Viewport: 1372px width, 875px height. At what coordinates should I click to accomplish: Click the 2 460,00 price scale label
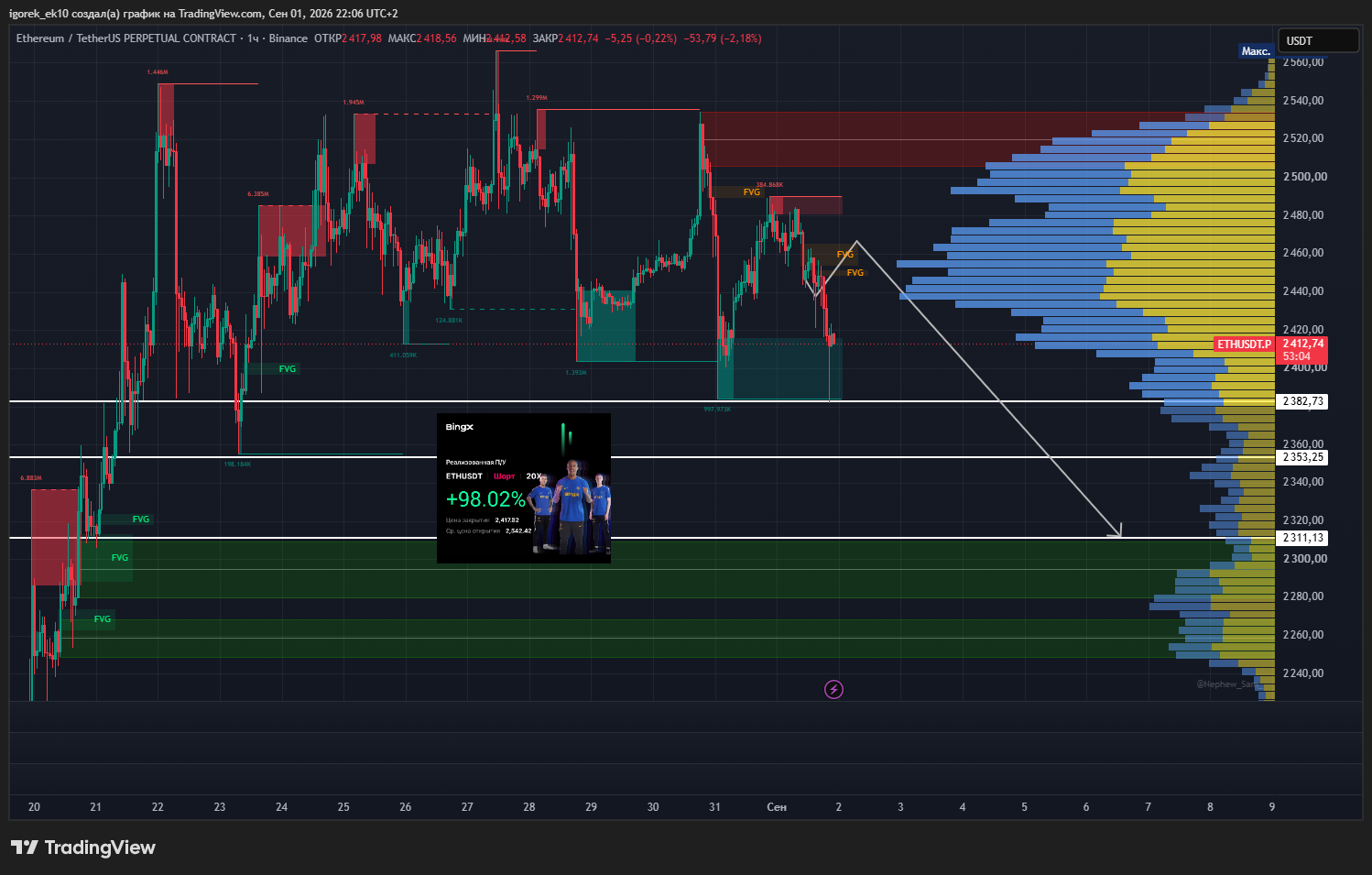point(1304,253)
